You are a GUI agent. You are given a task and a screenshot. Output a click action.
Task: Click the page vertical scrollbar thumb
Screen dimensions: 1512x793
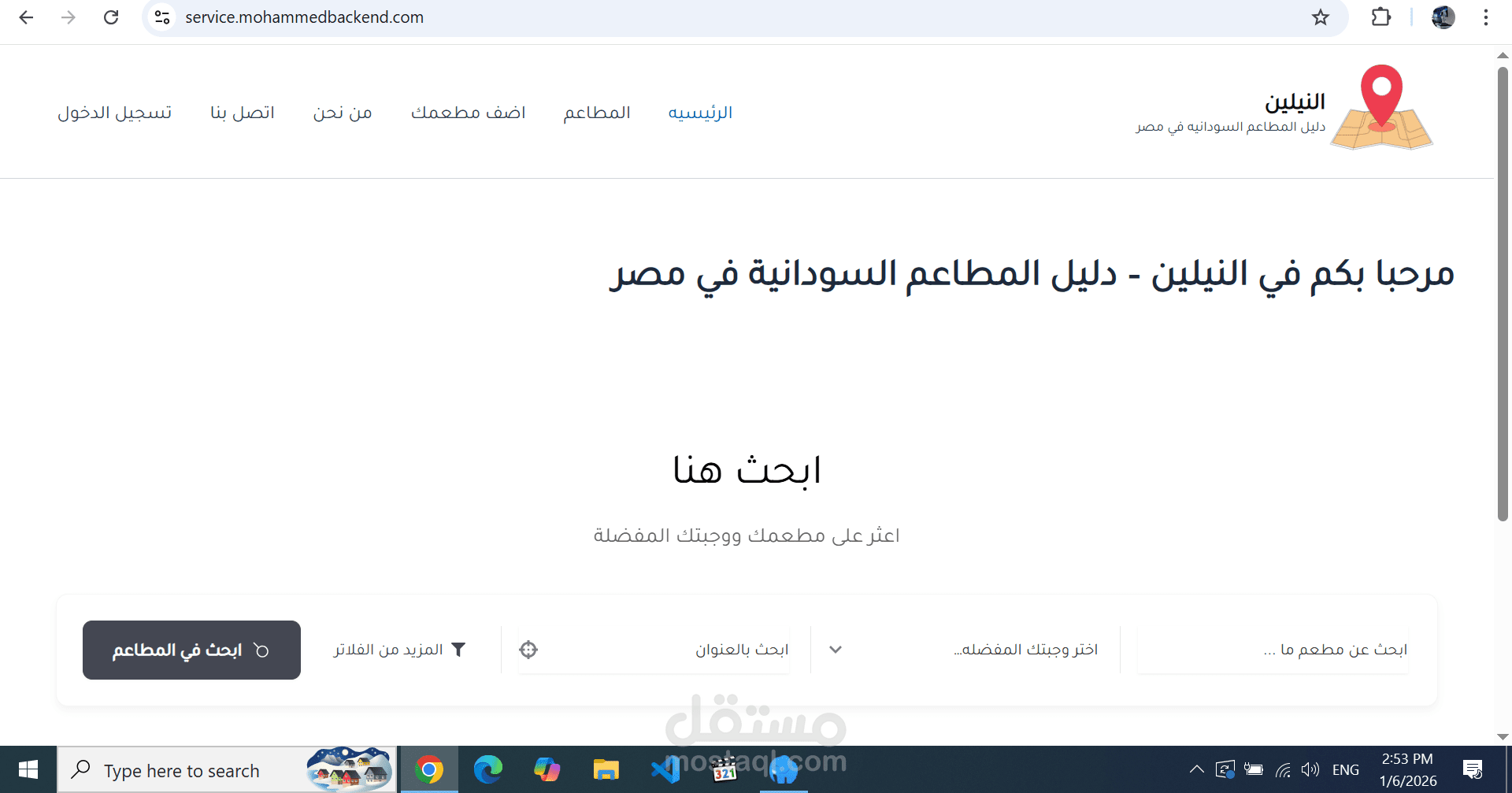[x=1503, y=294]
